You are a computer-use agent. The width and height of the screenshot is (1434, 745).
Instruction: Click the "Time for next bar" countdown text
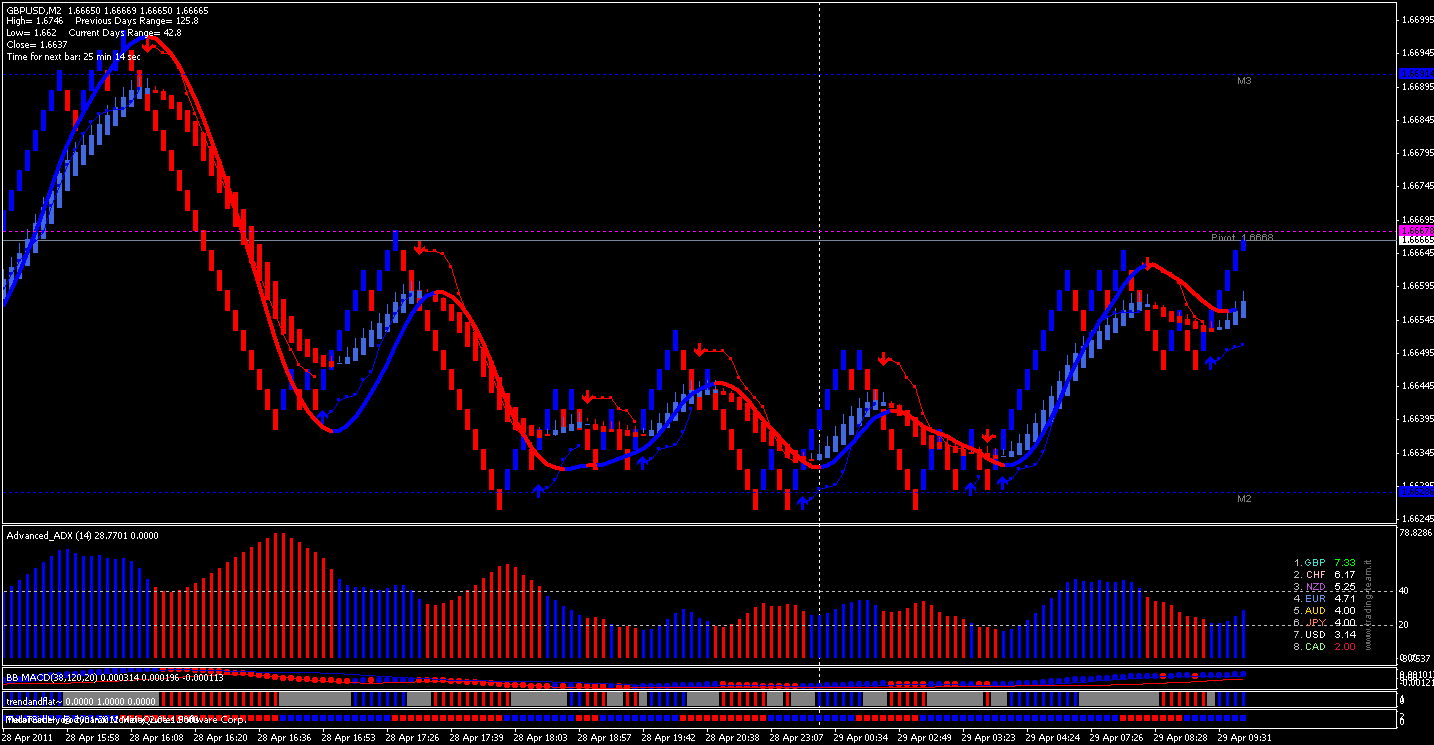click(73, 57)
